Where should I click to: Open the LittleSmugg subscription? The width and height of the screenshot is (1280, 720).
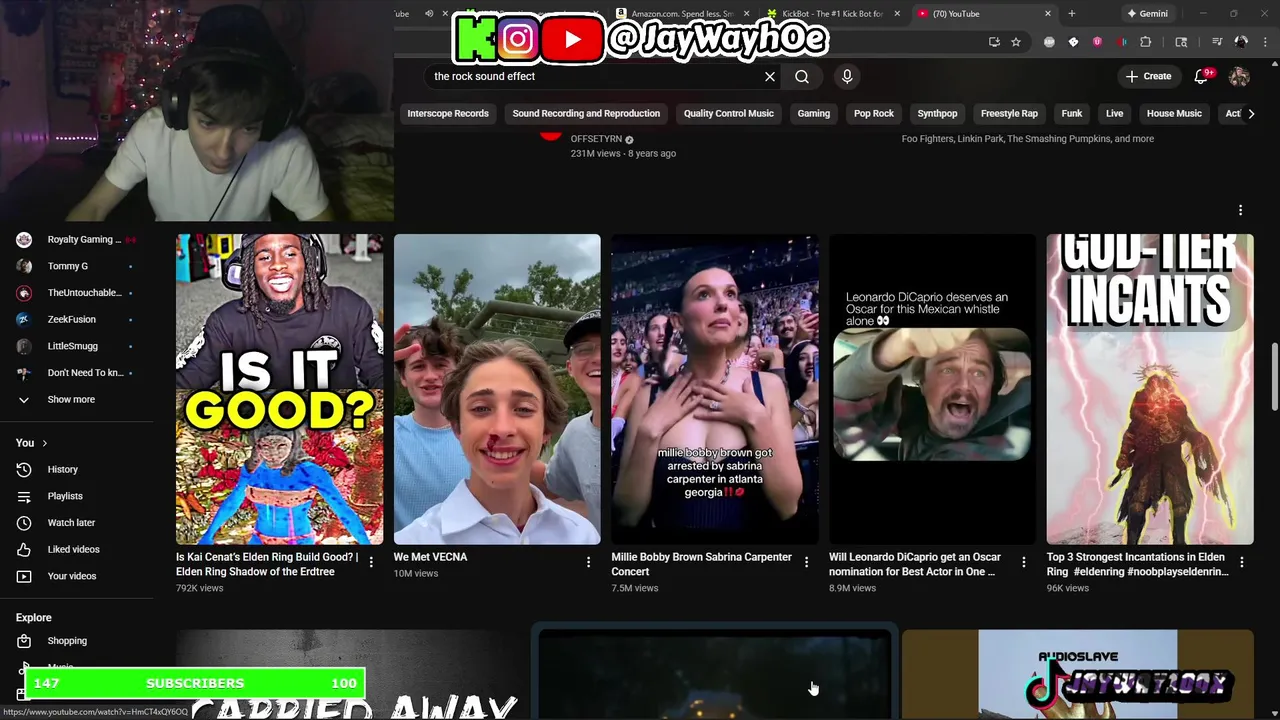[x=76, y=346]
